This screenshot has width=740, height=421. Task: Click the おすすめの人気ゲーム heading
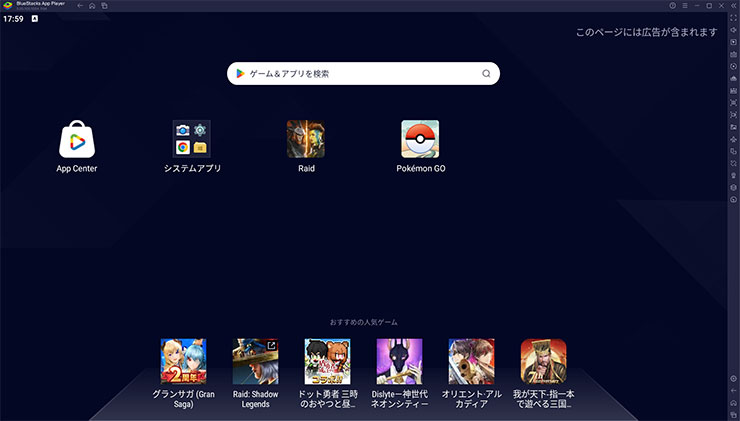363,322
